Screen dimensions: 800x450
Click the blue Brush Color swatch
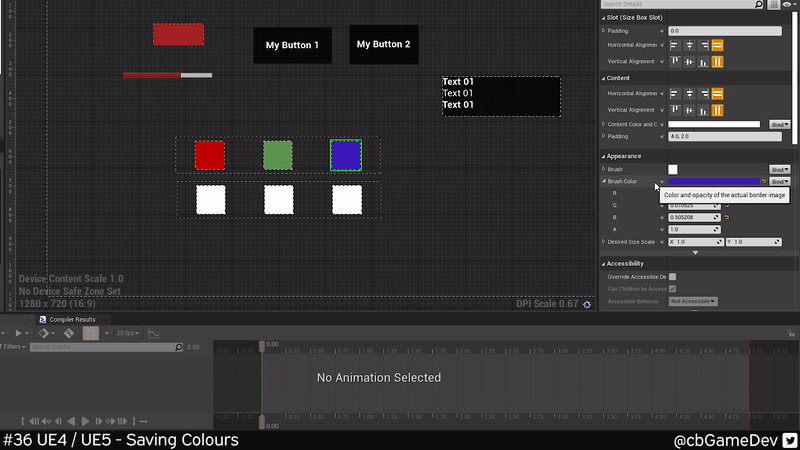pyautogui.click(x=713, y=181)
